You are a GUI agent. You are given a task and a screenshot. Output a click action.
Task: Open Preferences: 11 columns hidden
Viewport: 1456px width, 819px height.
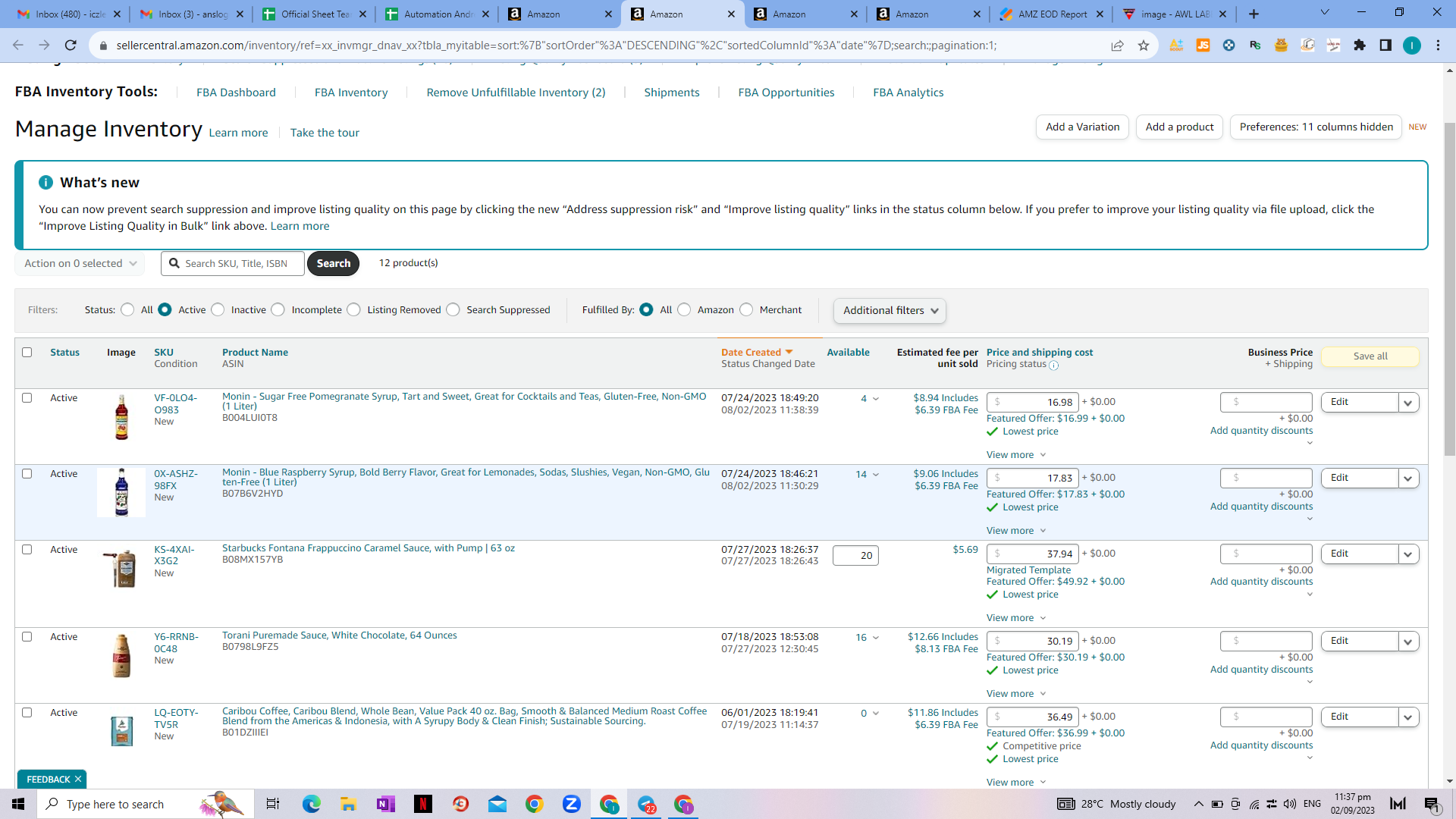pos(1316,127)
